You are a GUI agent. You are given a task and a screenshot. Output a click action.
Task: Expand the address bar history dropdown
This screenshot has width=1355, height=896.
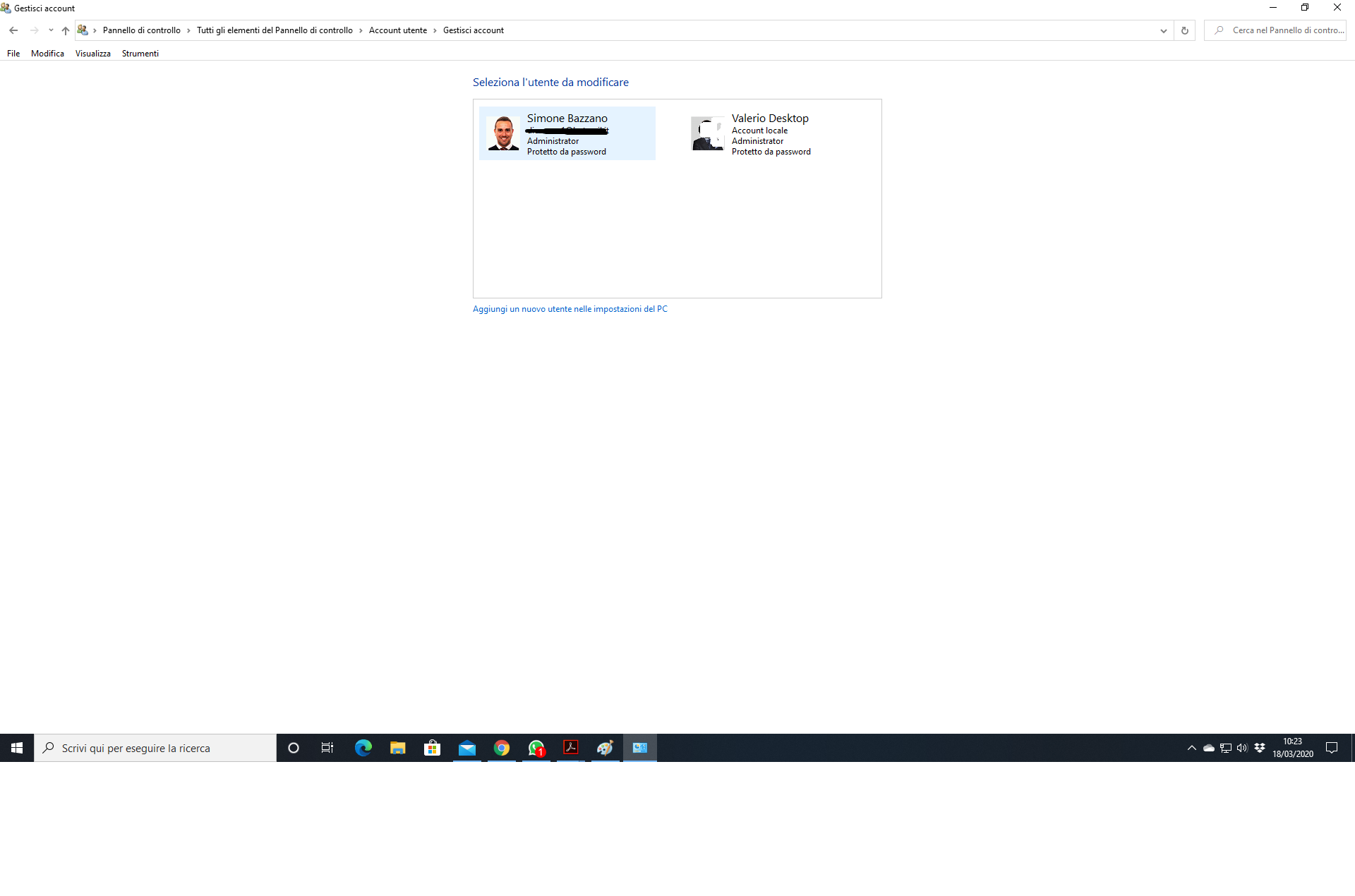(1164, 30)
